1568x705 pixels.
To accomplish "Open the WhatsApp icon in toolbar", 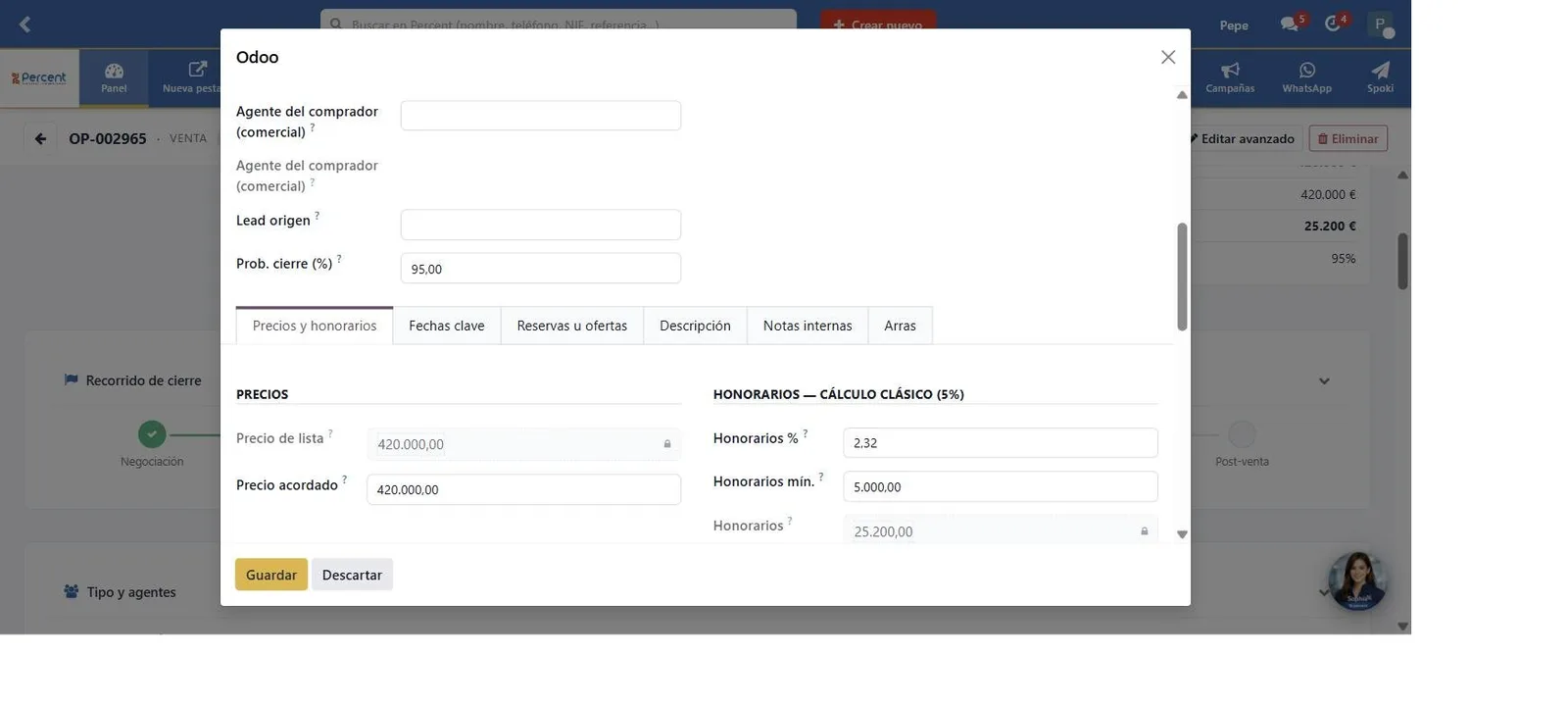I will click(1307, 70).
